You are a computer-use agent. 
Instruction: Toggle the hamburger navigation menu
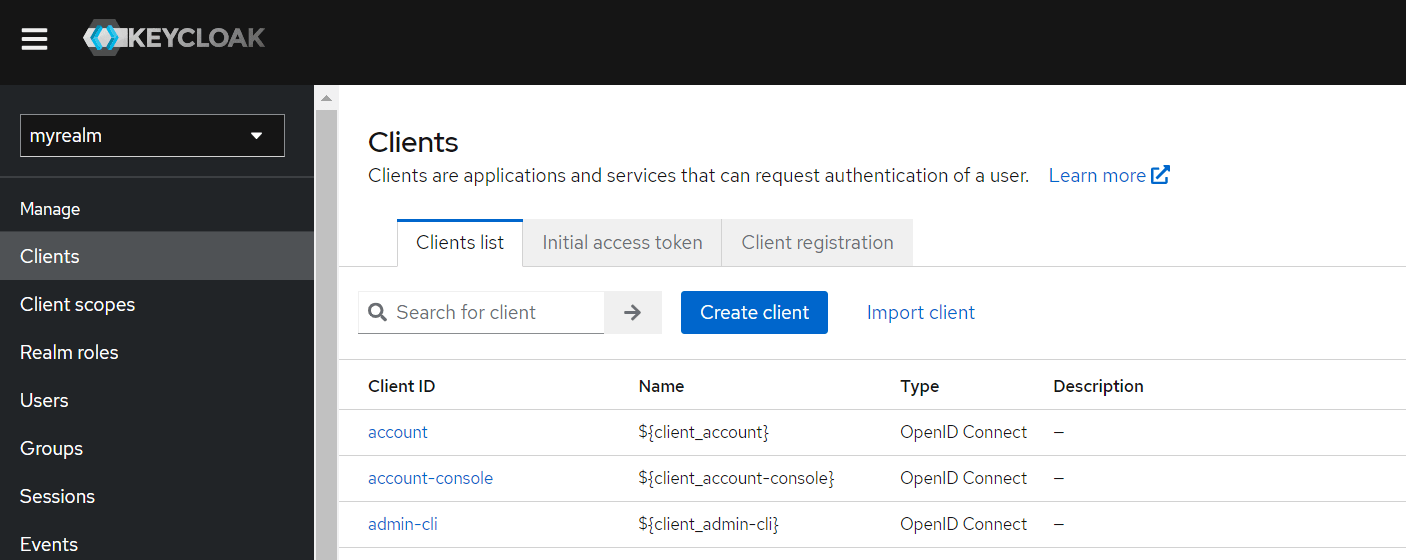(35, 39)
